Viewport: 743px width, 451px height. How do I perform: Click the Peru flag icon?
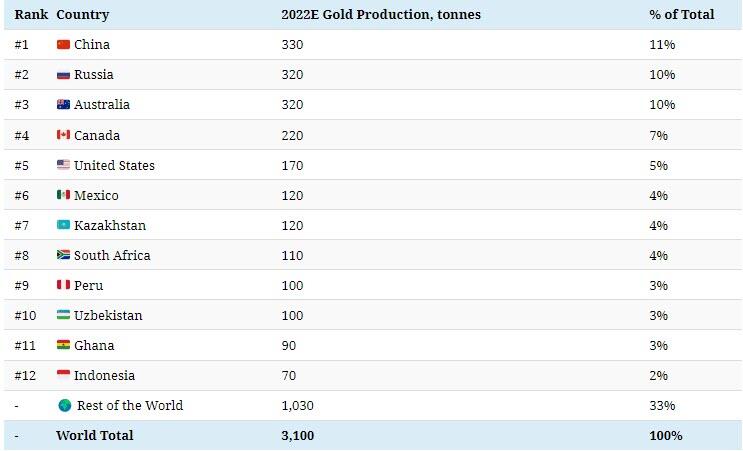[63, 285]
